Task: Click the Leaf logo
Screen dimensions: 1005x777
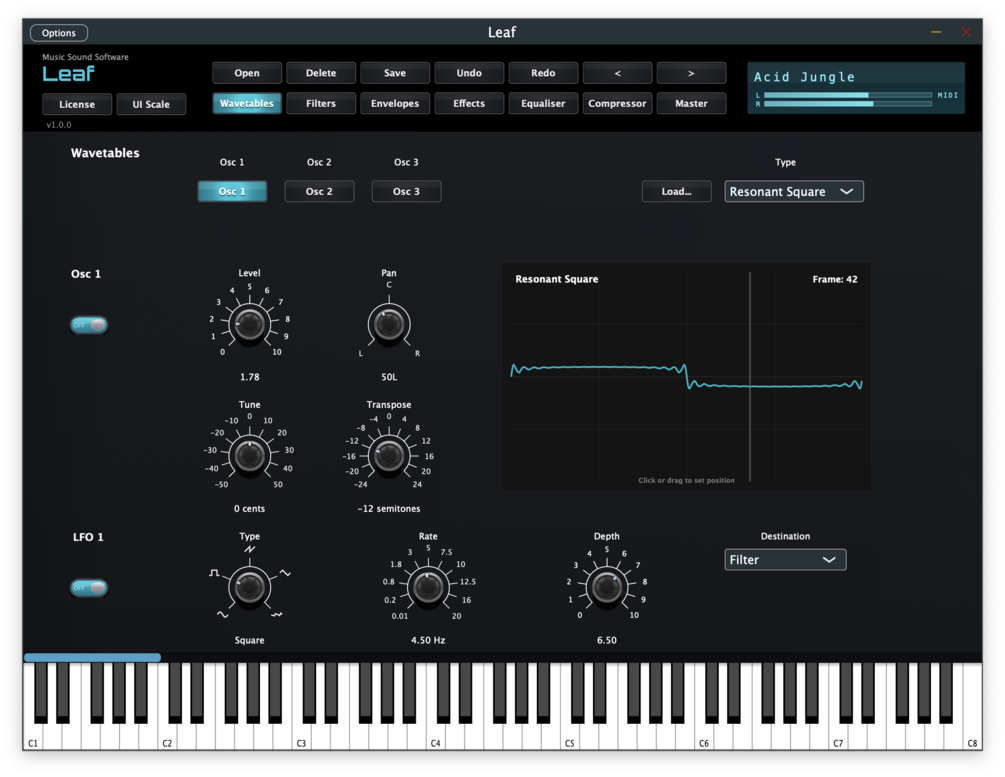Action: 69,74
